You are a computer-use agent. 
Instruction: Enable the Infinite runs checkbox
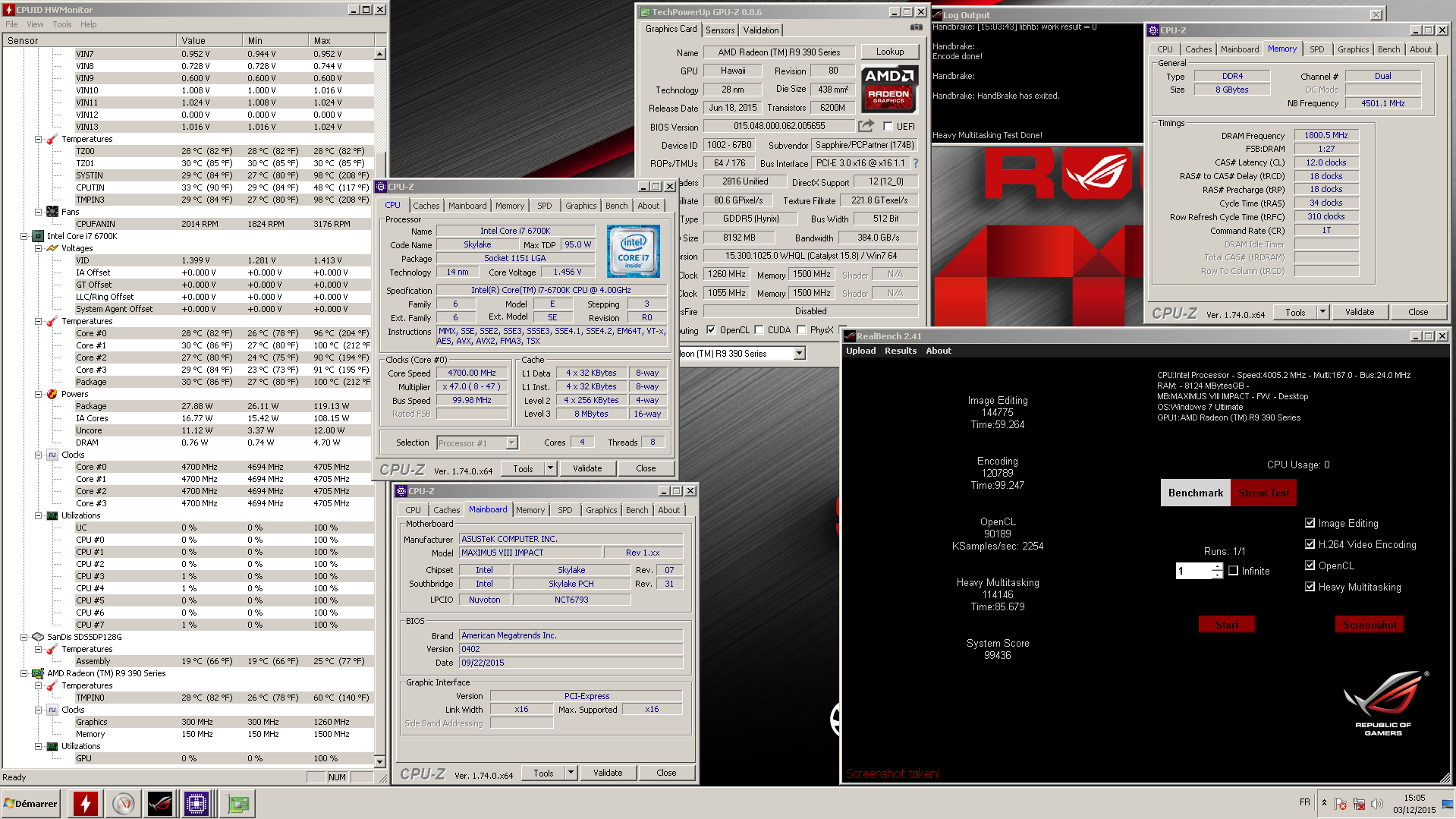tap(1233, 571)
